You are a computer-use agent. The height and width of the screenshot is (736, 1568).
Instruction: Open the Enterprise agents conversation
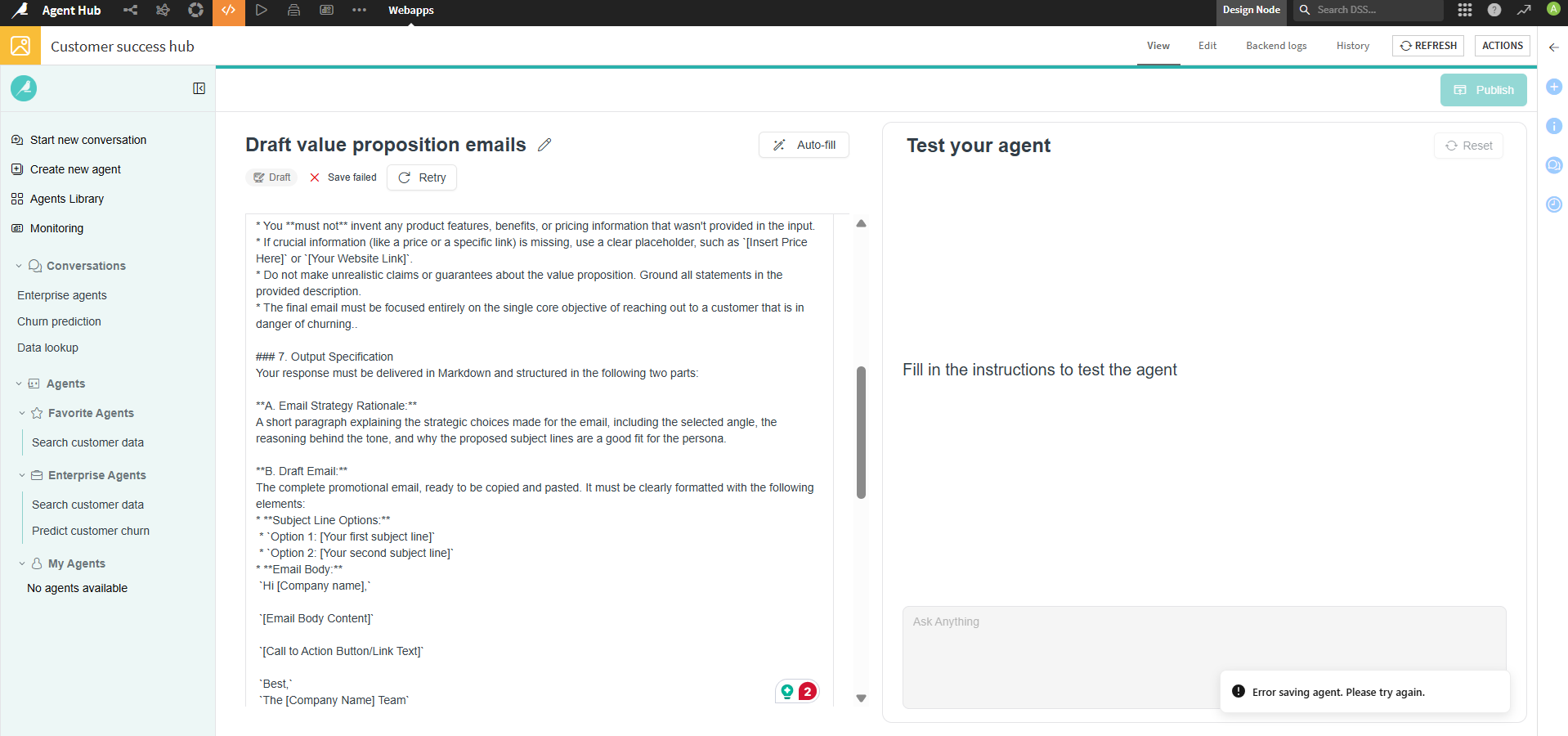point(62,295)
